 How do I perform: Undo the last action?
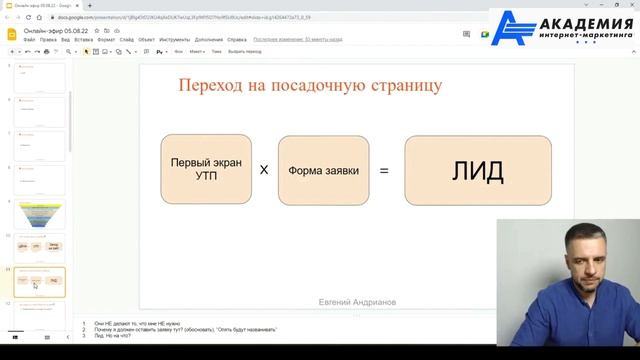[28, 52]
